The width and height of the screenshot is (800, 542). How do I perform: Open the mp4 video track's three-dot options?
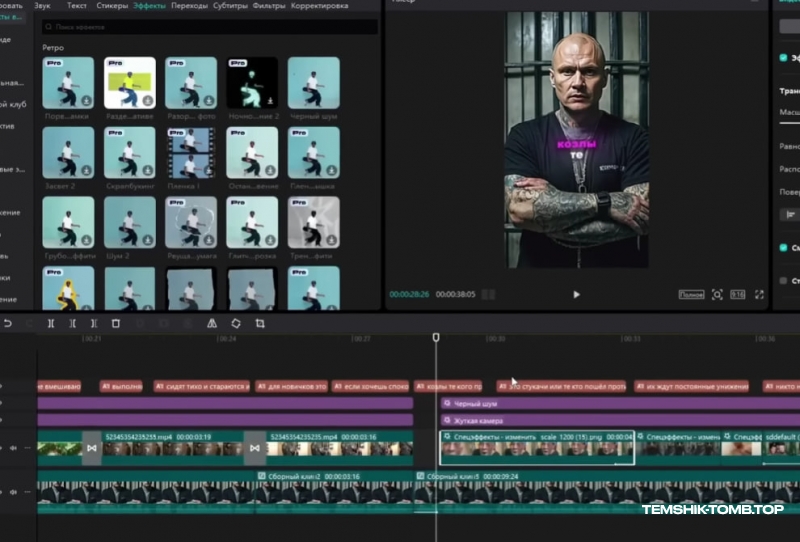point(27,448)
